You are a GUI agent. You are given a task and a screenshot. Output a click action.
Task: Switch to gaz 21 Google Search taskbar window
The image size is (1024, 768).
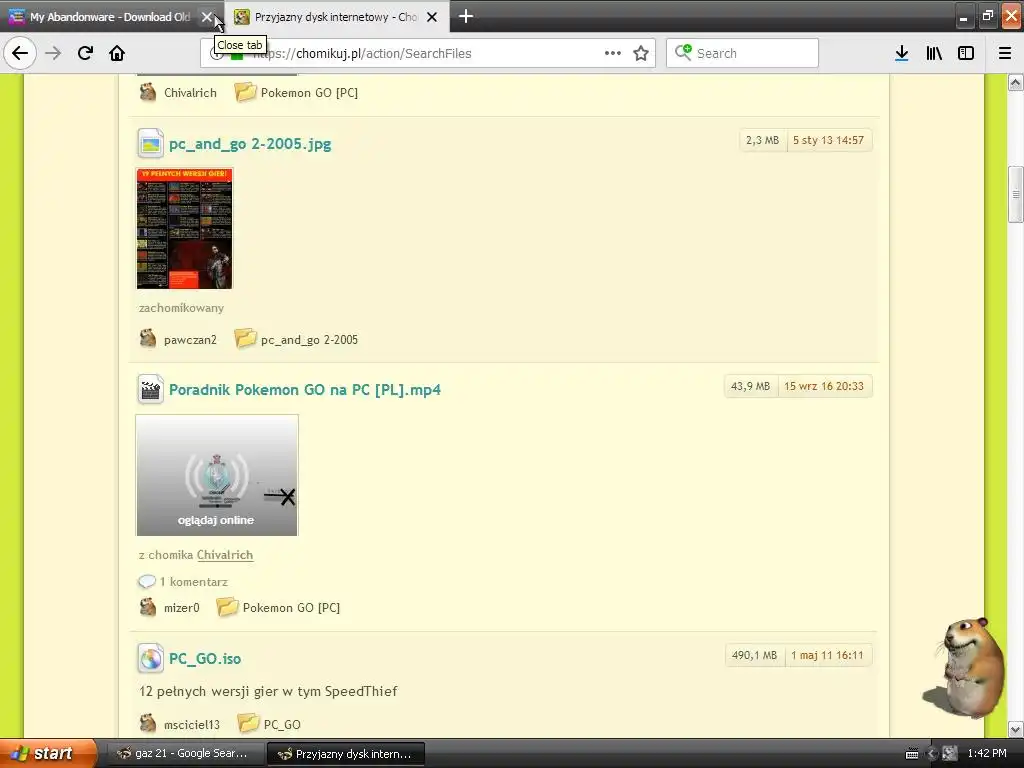point(186,754)
